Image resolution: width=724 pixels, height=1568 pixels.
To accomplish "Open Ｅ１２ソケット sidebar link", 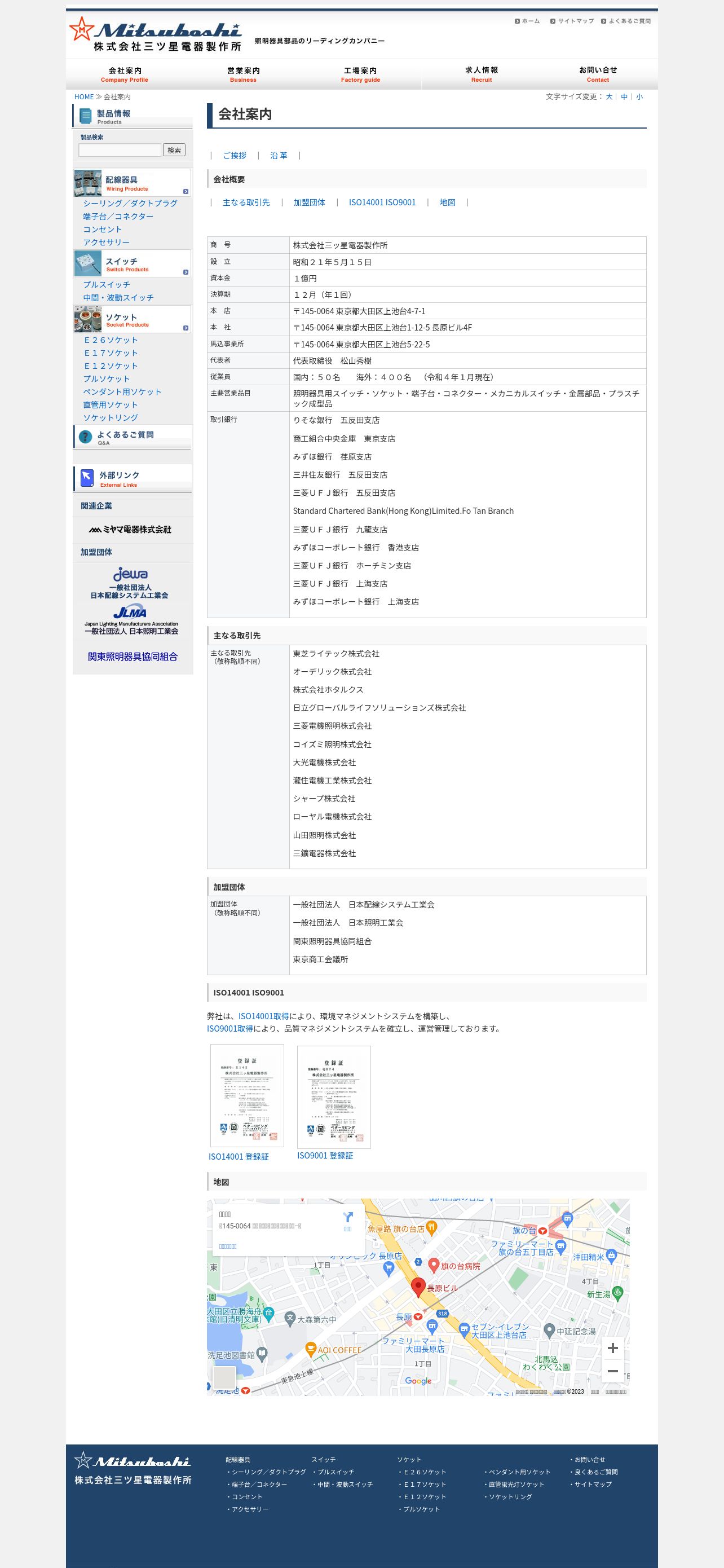I will [x=111, y=366].
